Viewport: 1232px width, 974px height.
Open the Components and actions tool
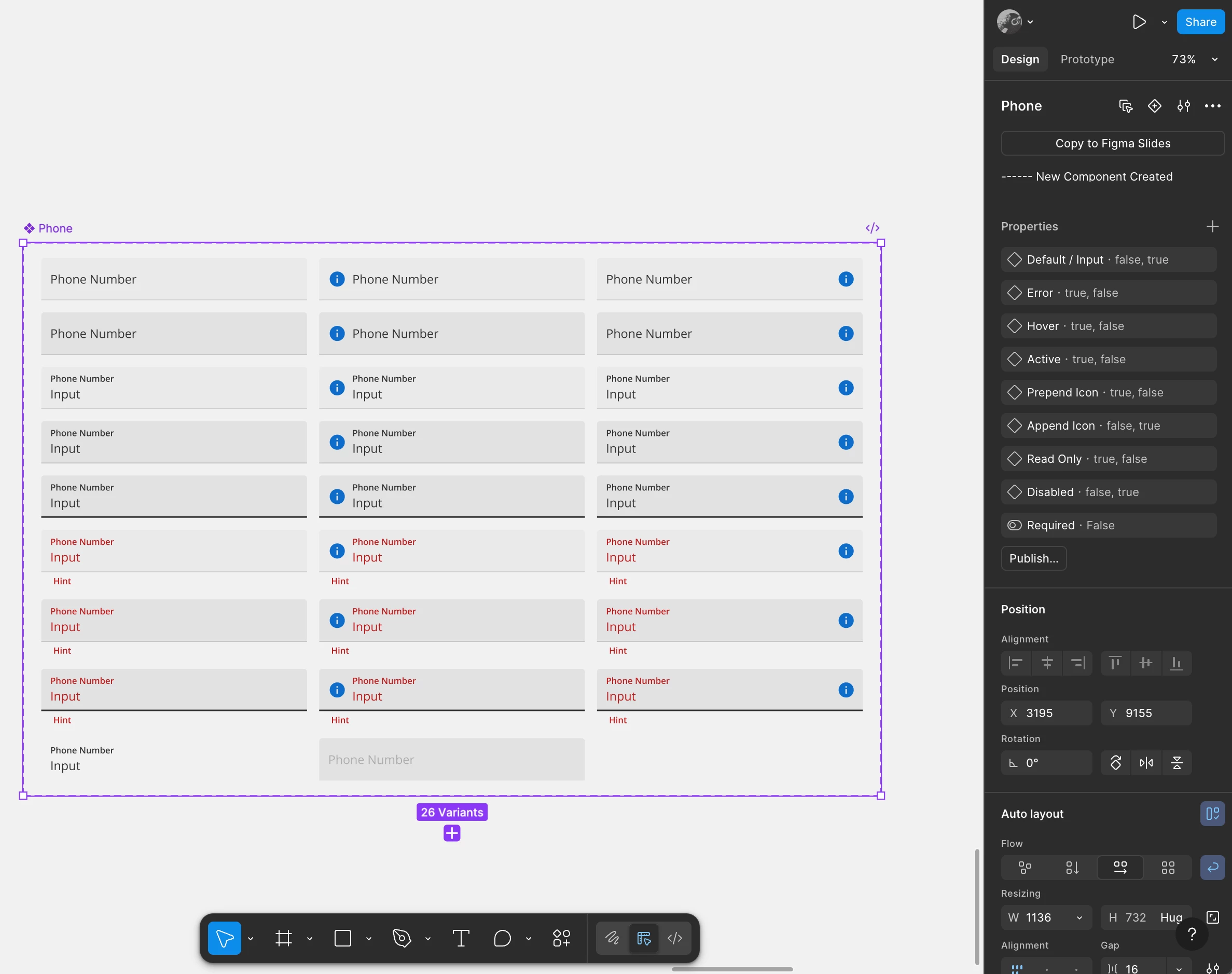tap(562, 938)
